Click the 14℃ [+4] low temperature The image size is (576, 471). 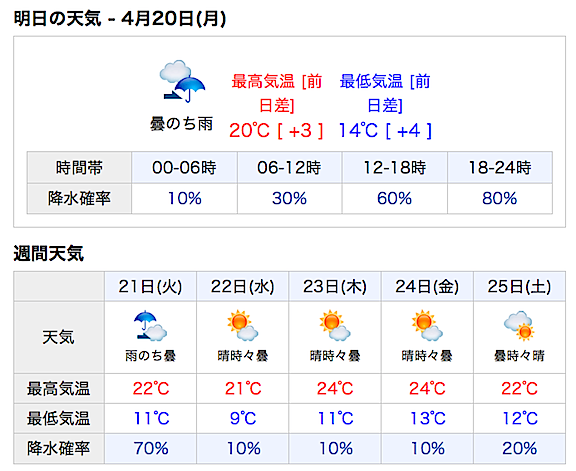coord(385,130)
